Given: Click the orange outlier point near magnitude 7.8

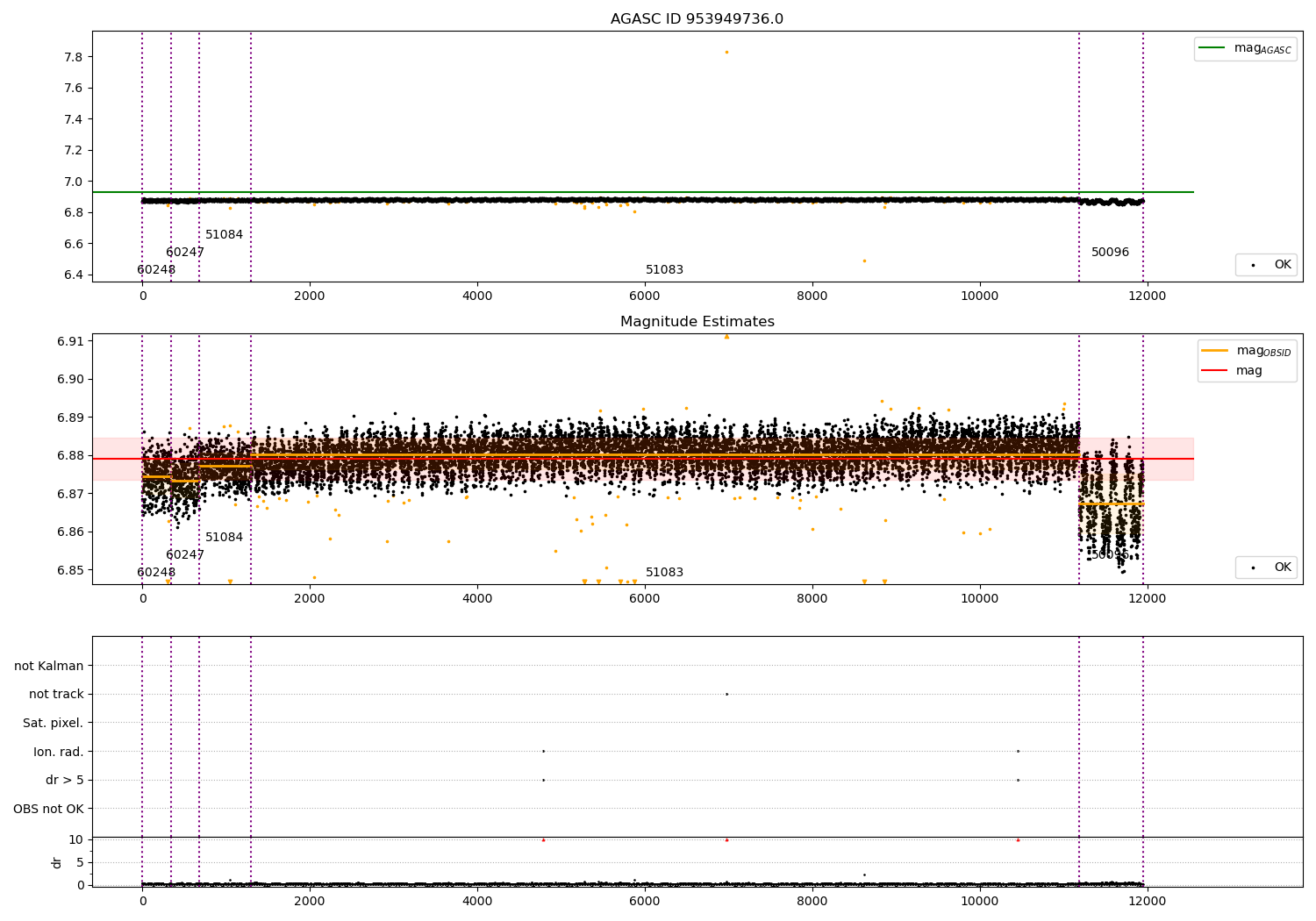Looking at the screenshot, I should pyautogui.click(x=726, y=52).
